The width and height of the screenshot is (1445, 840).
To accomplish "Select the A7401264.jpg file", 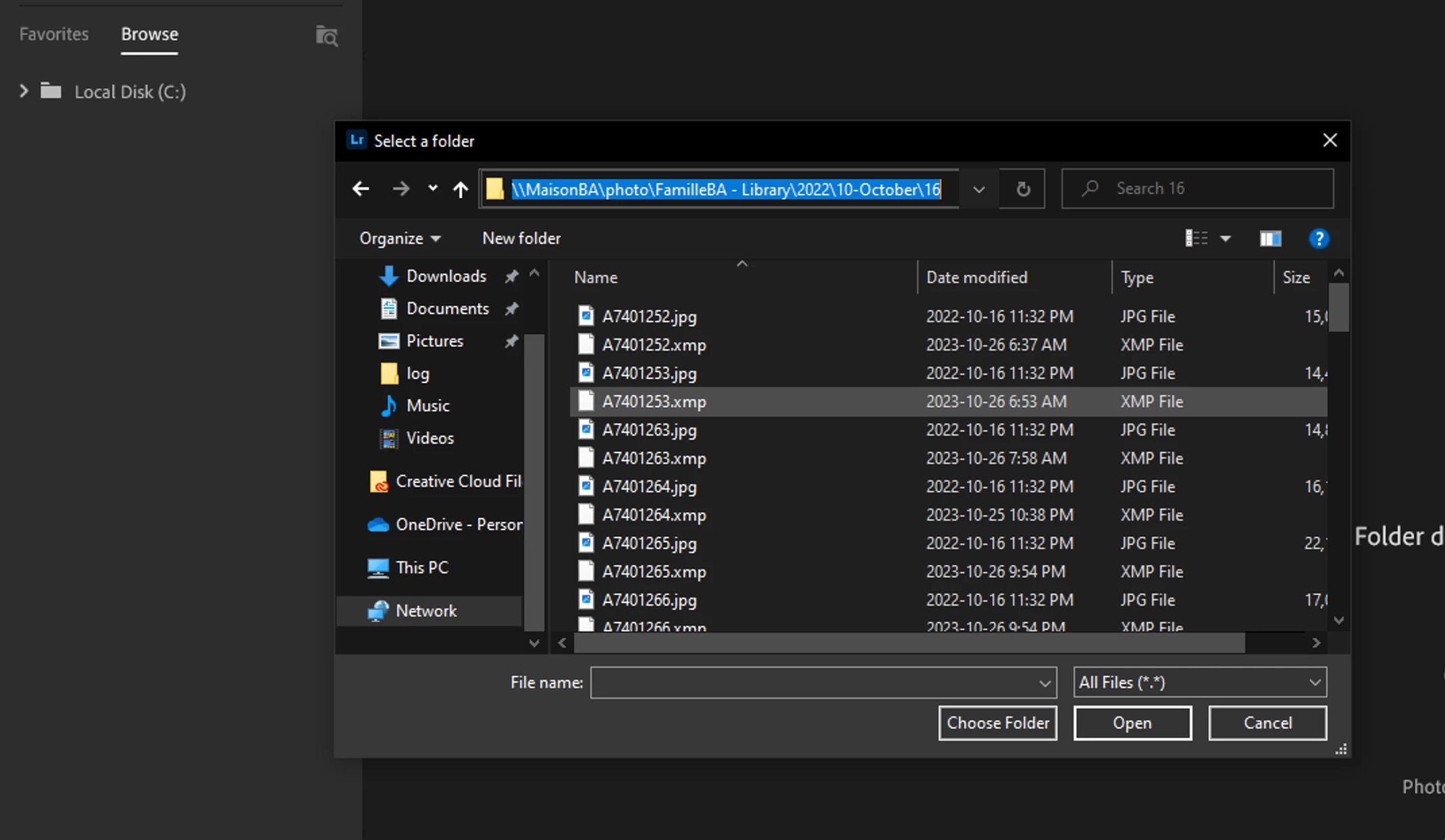I will pyautogui.click(x=649, y=487).
